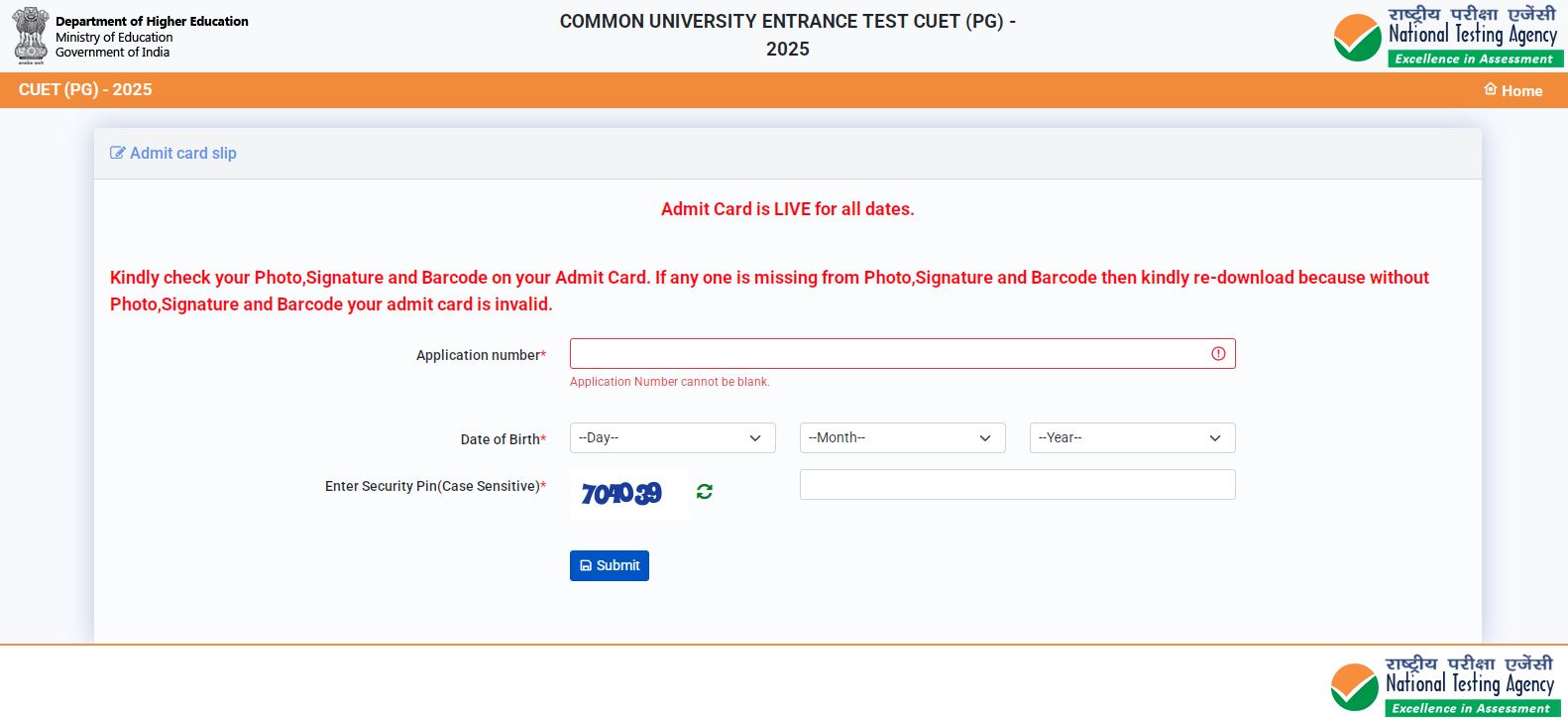Click the security pin captcha image
The image size is (1568, 721).
pos(622,493)
